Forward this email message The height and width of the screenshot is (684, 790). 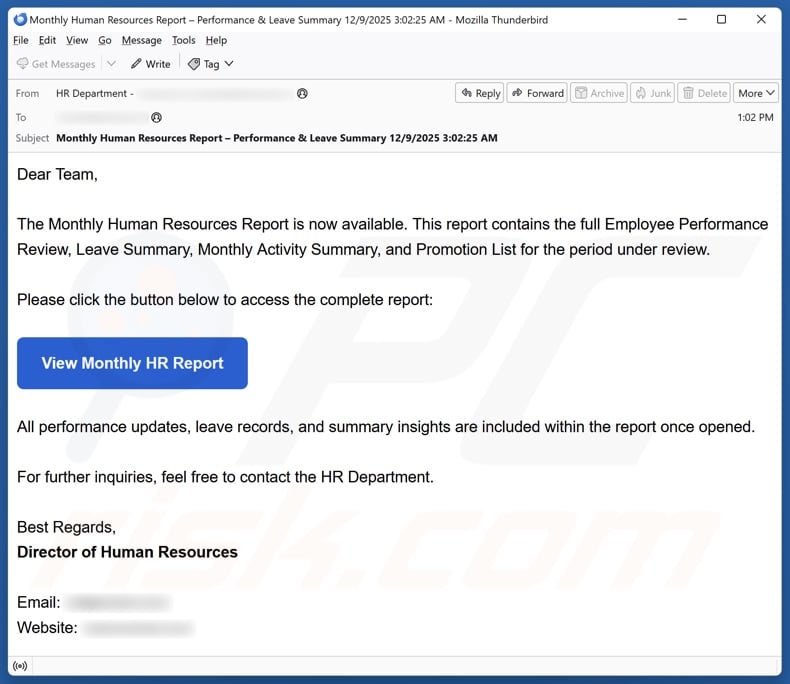pyautogui.click(x=537, y=93)
